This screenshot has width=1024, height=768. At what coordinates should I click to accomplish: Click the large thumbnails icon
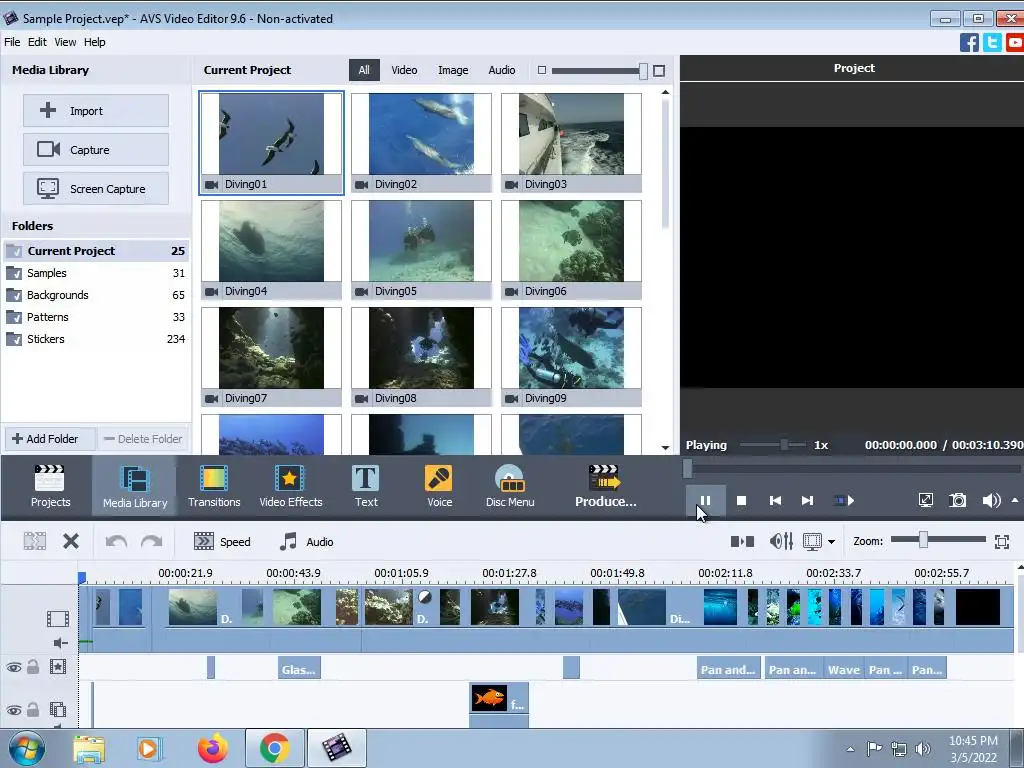click(659, 71)
